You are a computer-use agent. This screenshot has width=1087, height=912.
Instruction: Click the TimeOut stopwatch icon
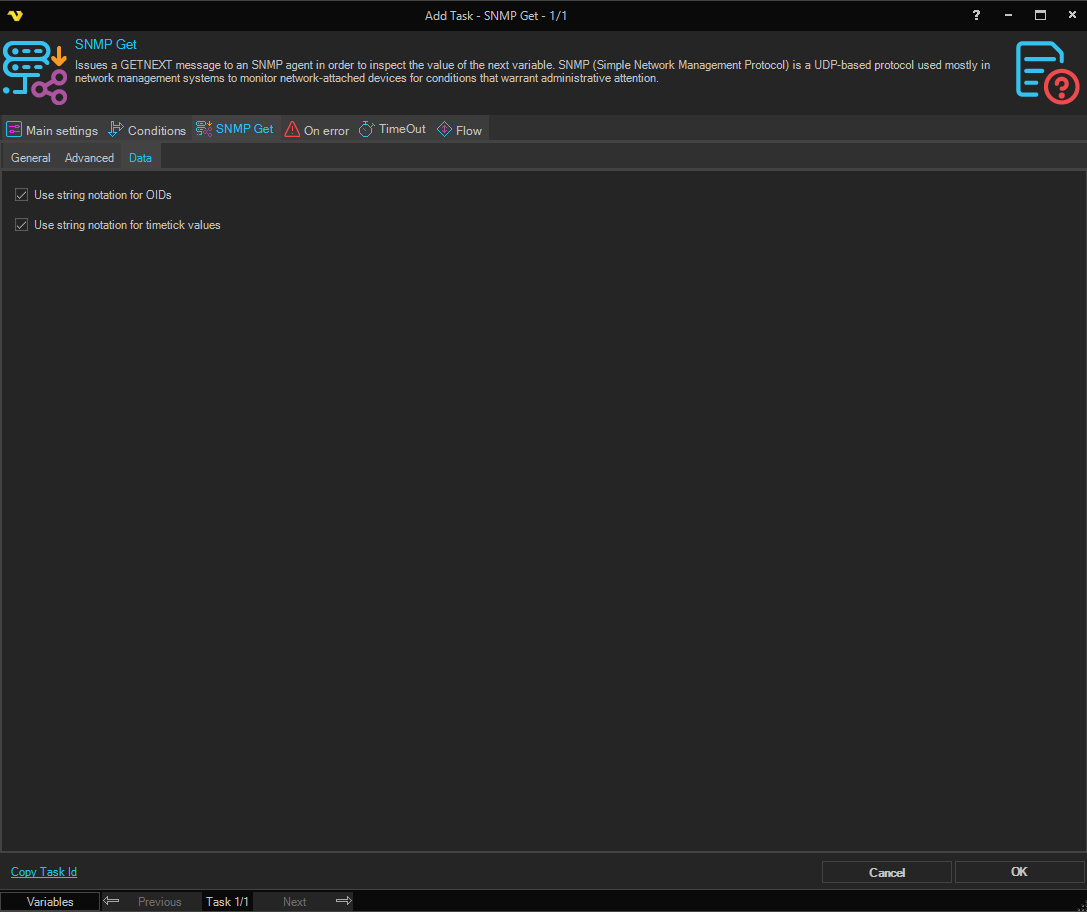(x=366, y=129)
